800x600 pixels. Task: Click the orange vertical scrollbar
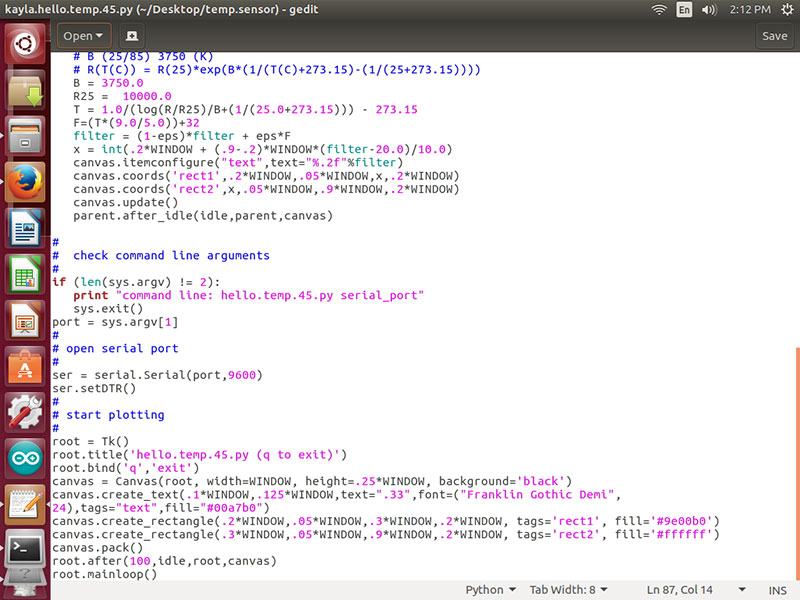click(797, 462)
